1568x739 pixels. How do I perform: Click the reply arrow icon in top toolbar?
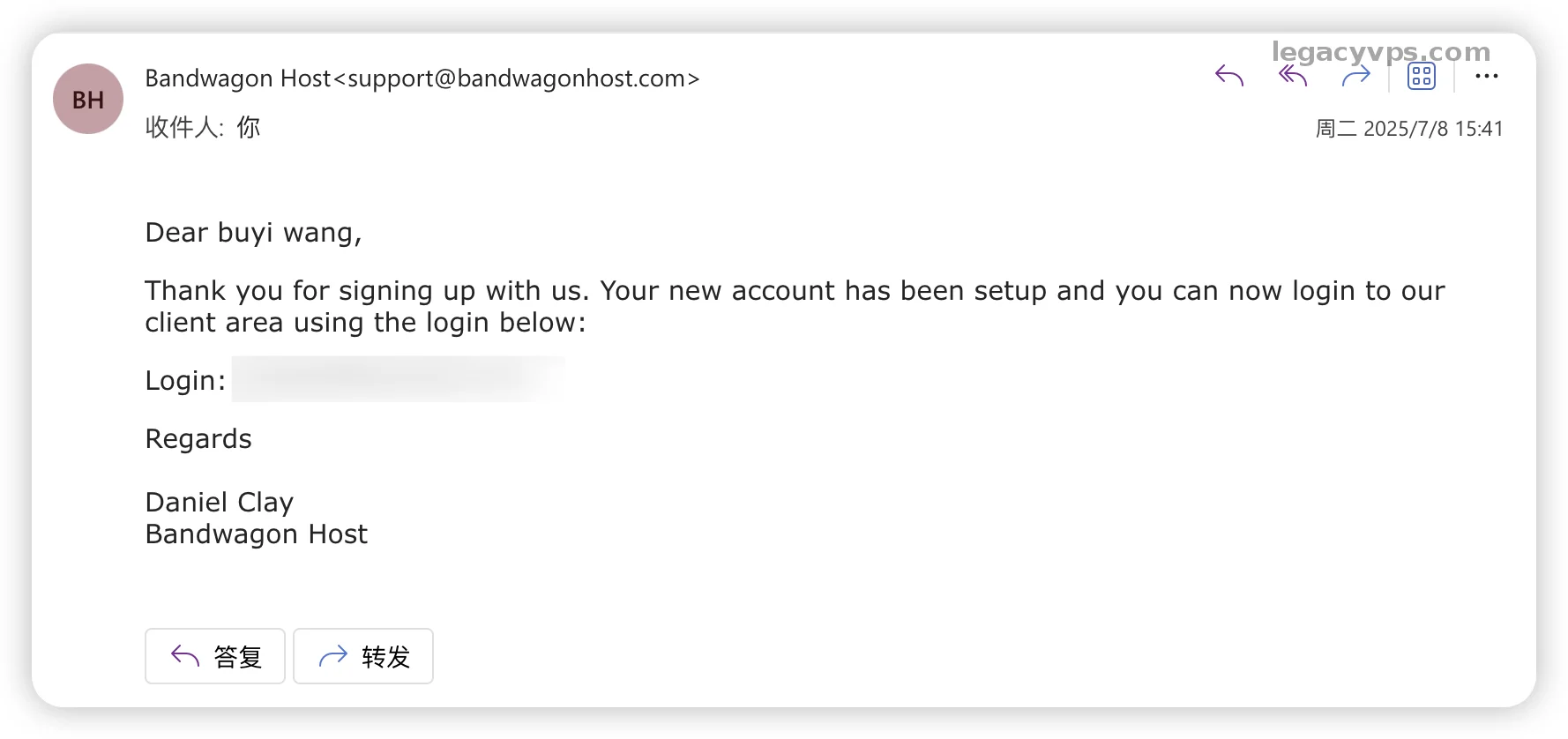[1228, 77]
